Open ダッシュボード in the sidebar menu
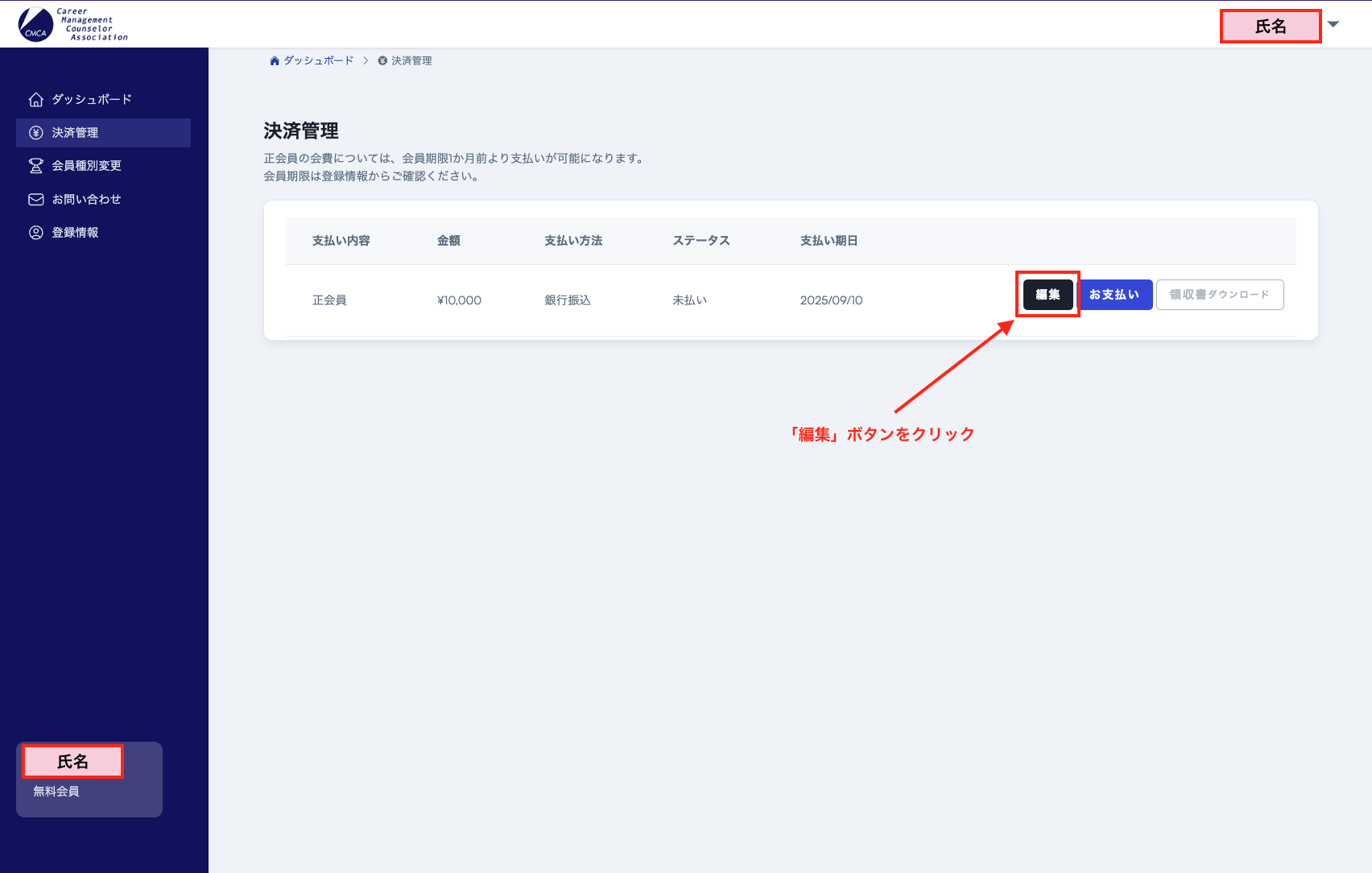Image resolution: width=1372 pixels, height=873 pixels. point(103,100)
